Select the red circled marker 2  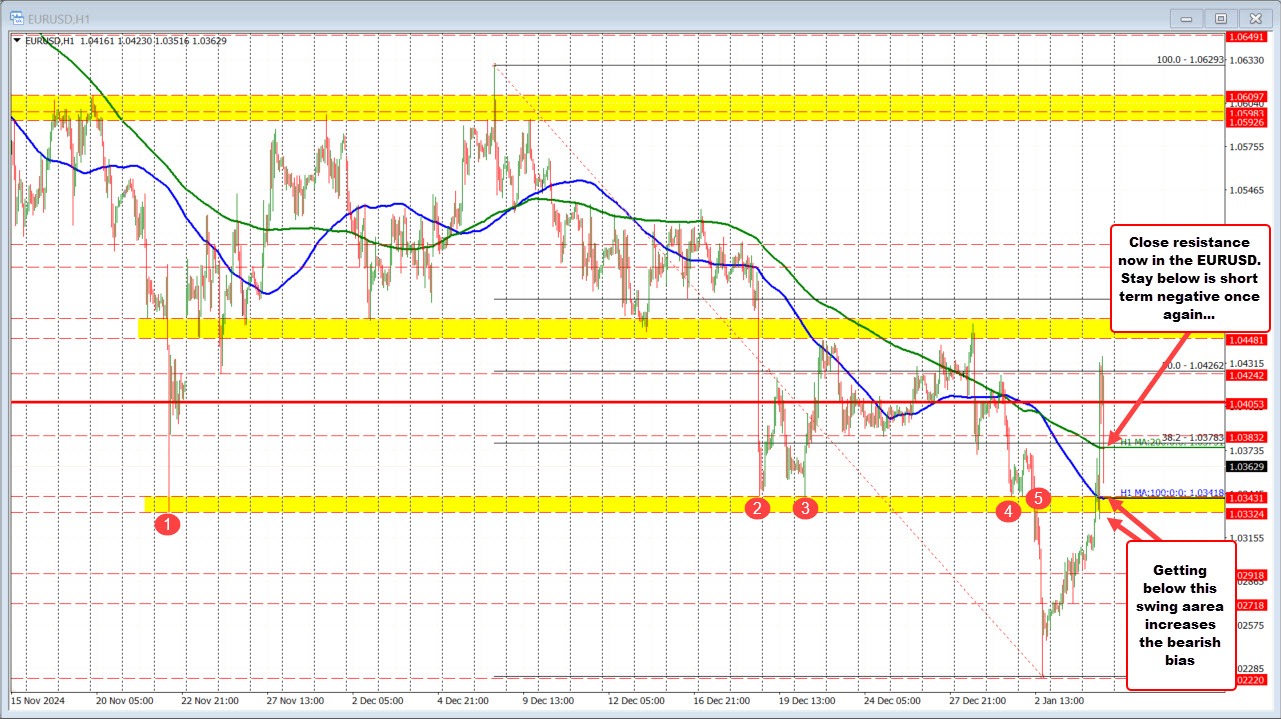758,508
